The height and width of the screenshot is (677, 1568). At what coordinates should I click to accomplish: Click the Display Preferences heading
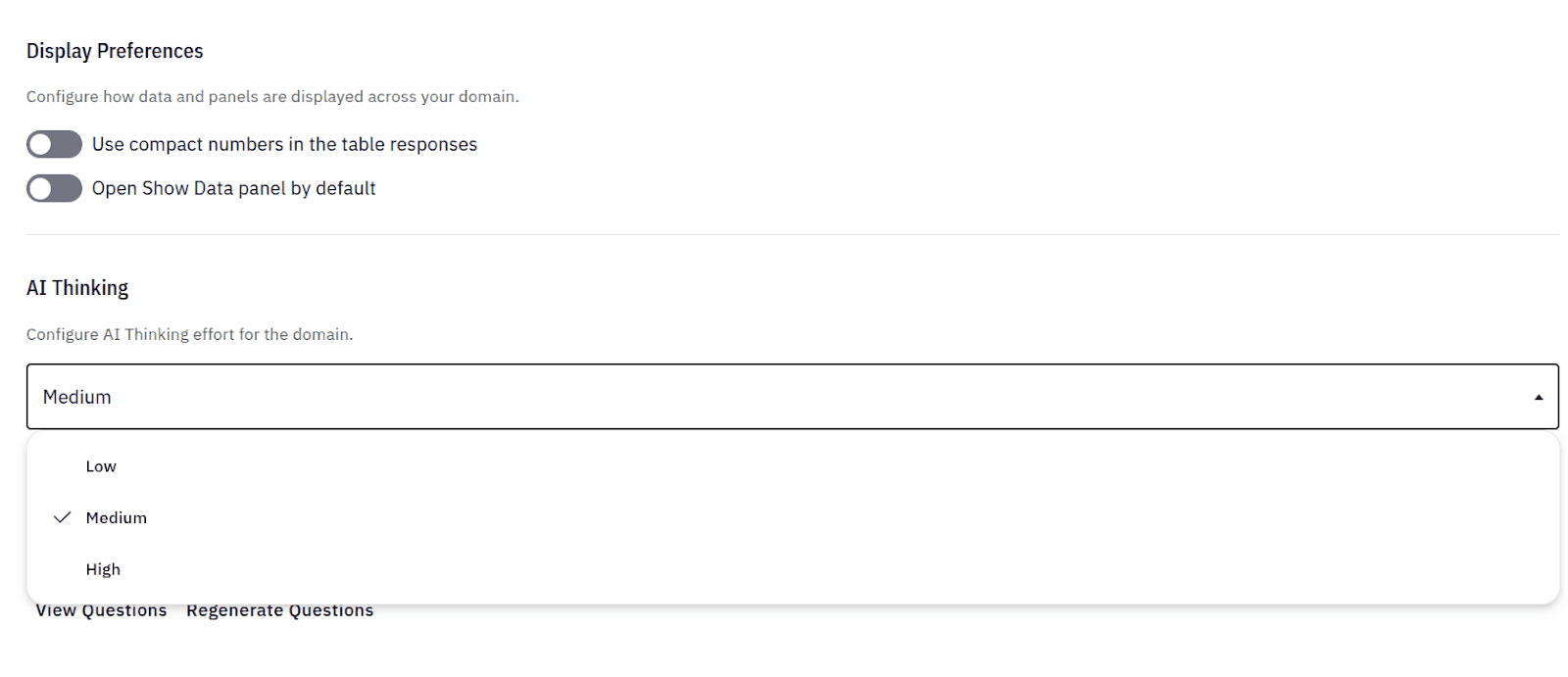click(x=115, y=50)
